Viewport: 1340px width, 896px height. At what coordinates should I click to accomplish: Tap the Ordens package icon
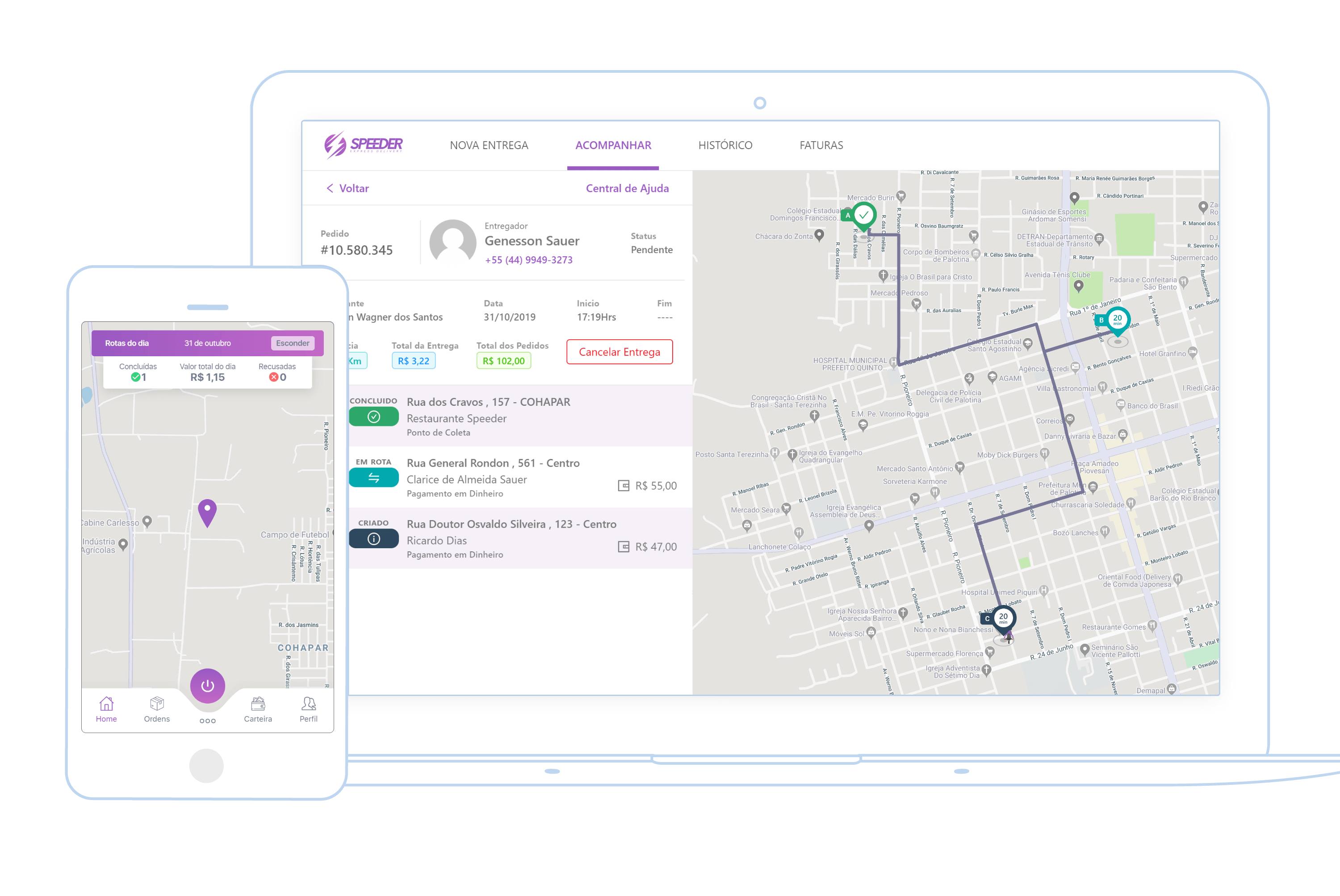coord(157,704)
